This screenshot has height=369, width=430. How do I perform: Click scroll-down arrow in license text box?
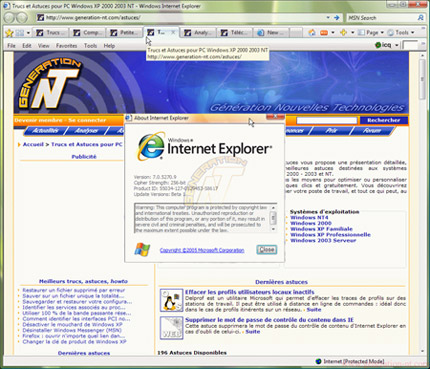pos(273,229)
